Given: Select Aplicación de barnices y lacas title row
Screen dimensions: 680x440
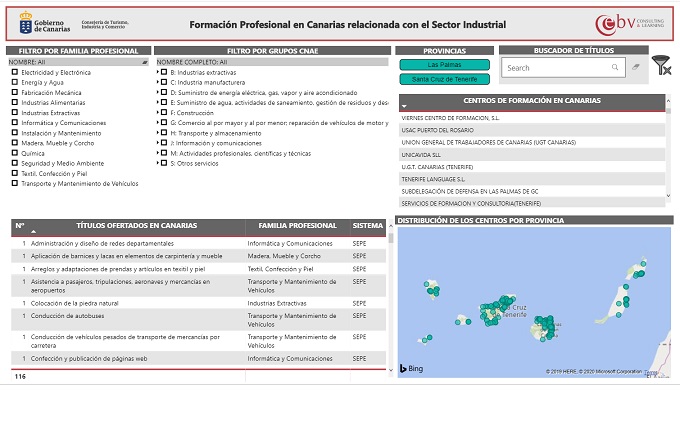Looking at the screenshot, I should pos(199,256).
